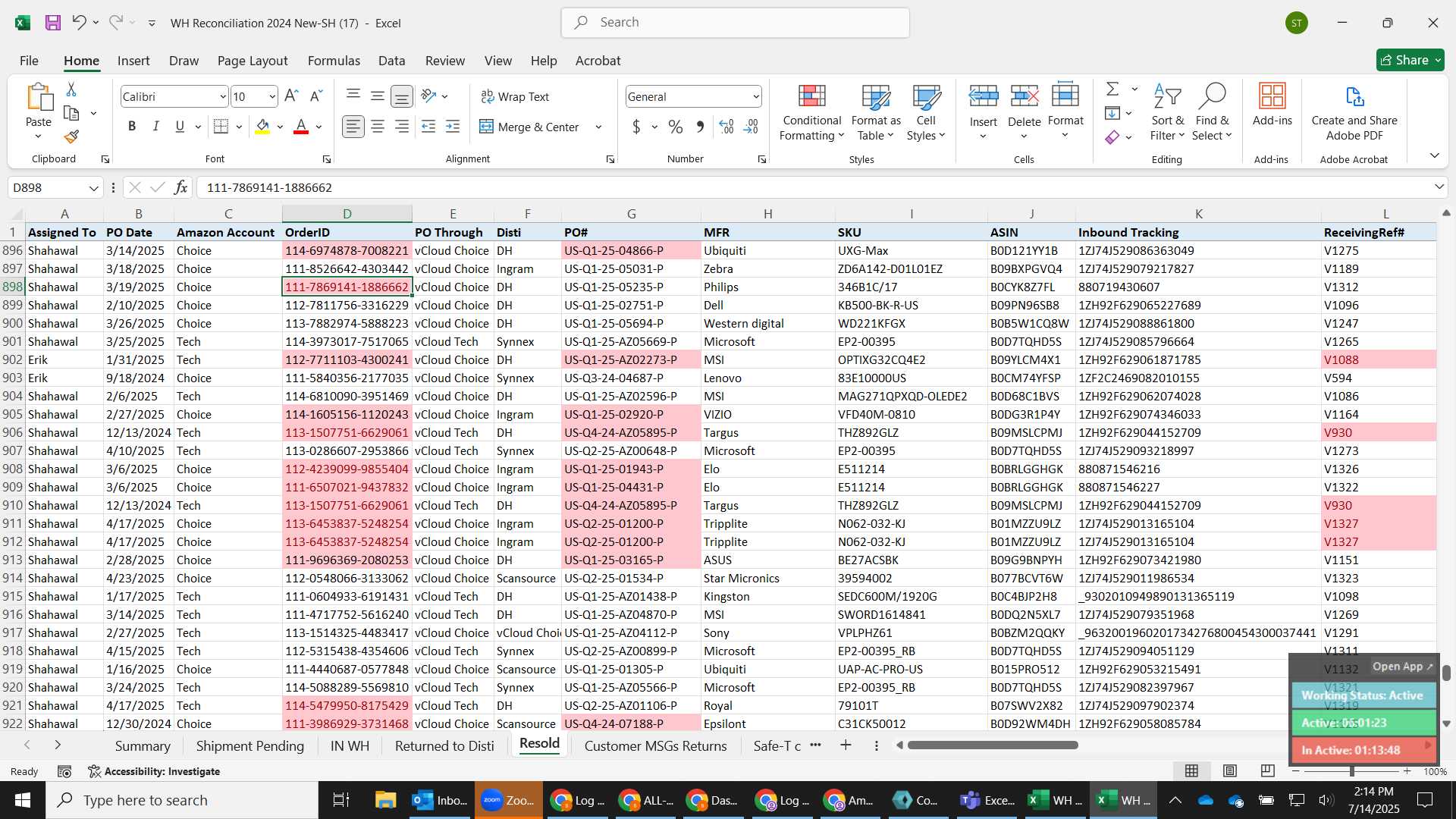Screen dimensions: 1456x819
Task: Open the Formulas ribbon tab
Action: (x=334, y=61)
